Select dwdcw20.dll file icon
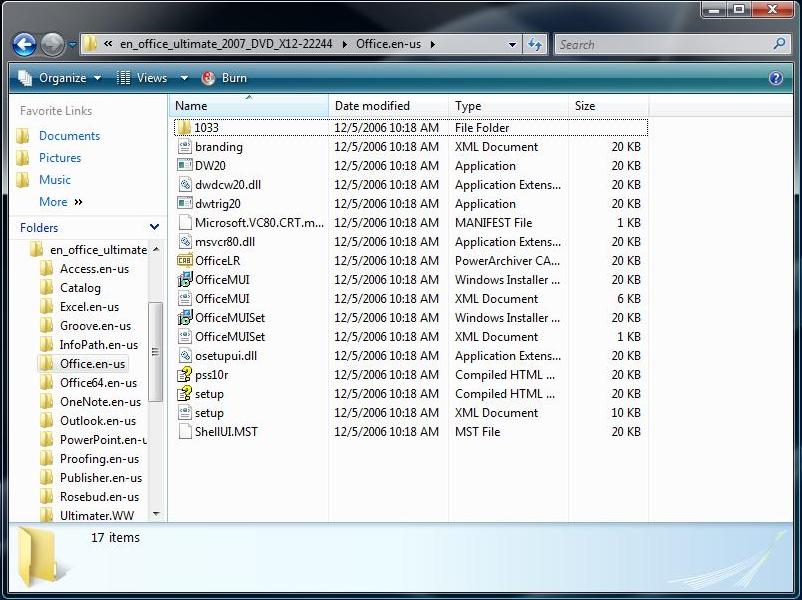The width and height of the screenshot is (802, 600). (184, 184)
